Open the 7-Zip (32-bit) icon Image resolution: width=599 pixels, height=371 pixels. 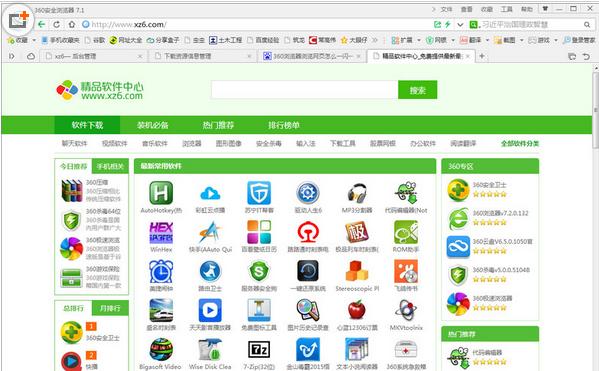click(259, 350)
